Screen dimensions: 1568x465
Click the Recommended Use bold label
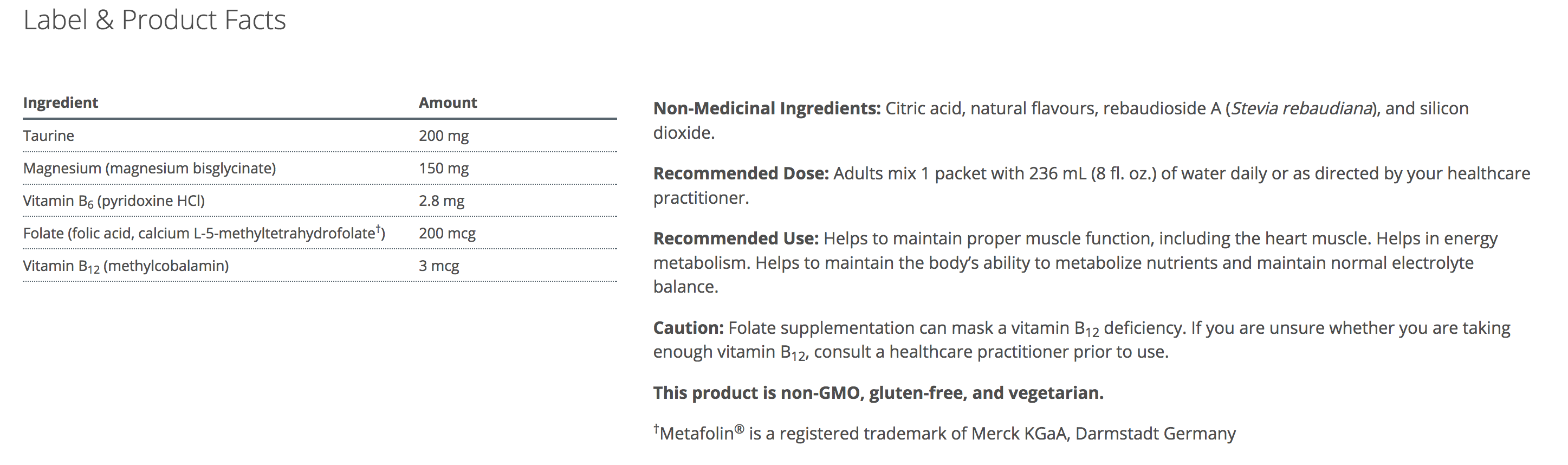click(x=736, y=238)
